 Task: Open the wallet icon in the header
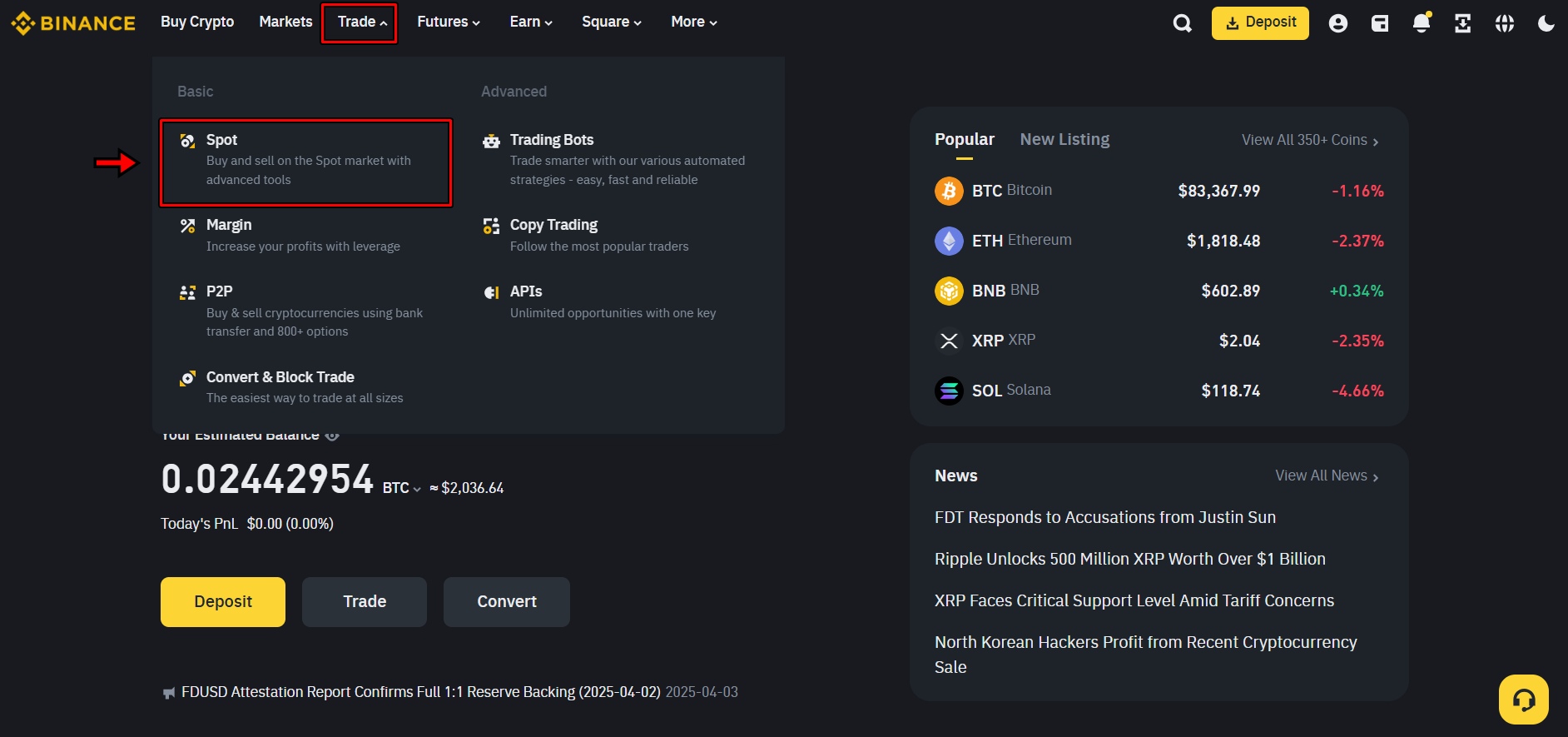click(x=1380, y=23)
